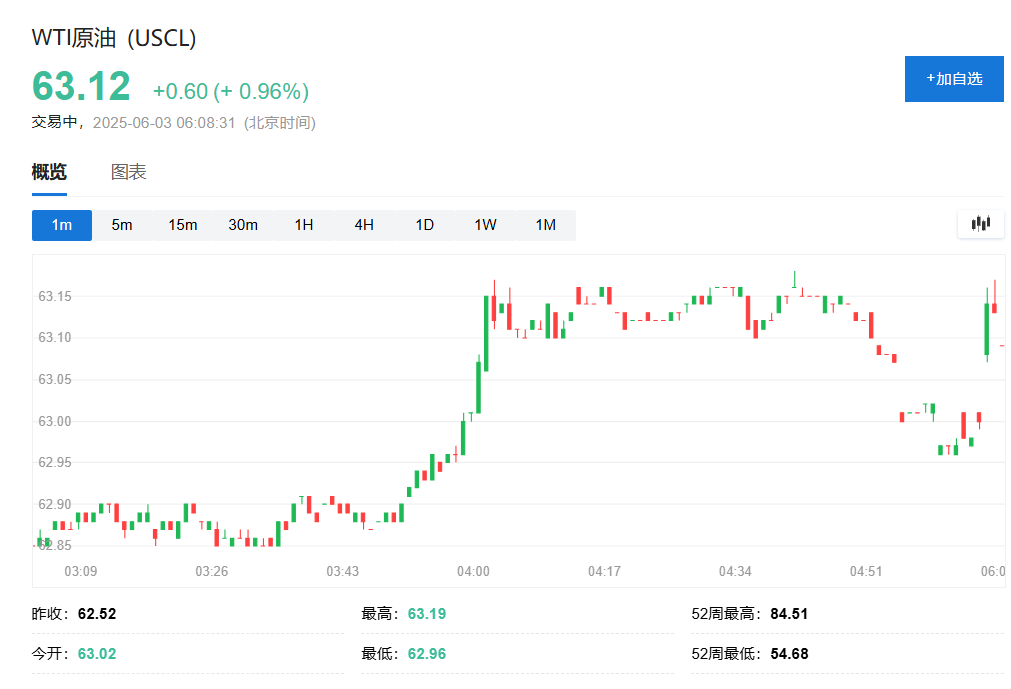Click the 昨收 value 62.52
The image size is (1011, 689).
(x=97, y=614)
